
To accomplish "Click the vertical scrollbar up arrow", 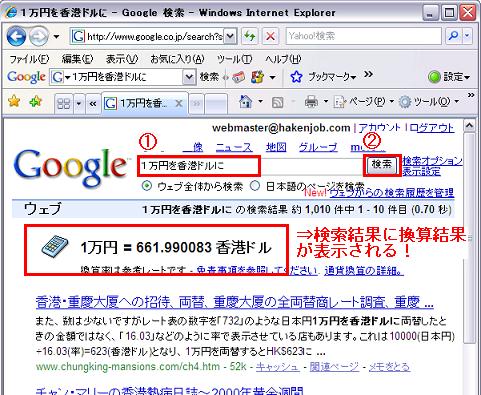I will click(x=469, y=126).
